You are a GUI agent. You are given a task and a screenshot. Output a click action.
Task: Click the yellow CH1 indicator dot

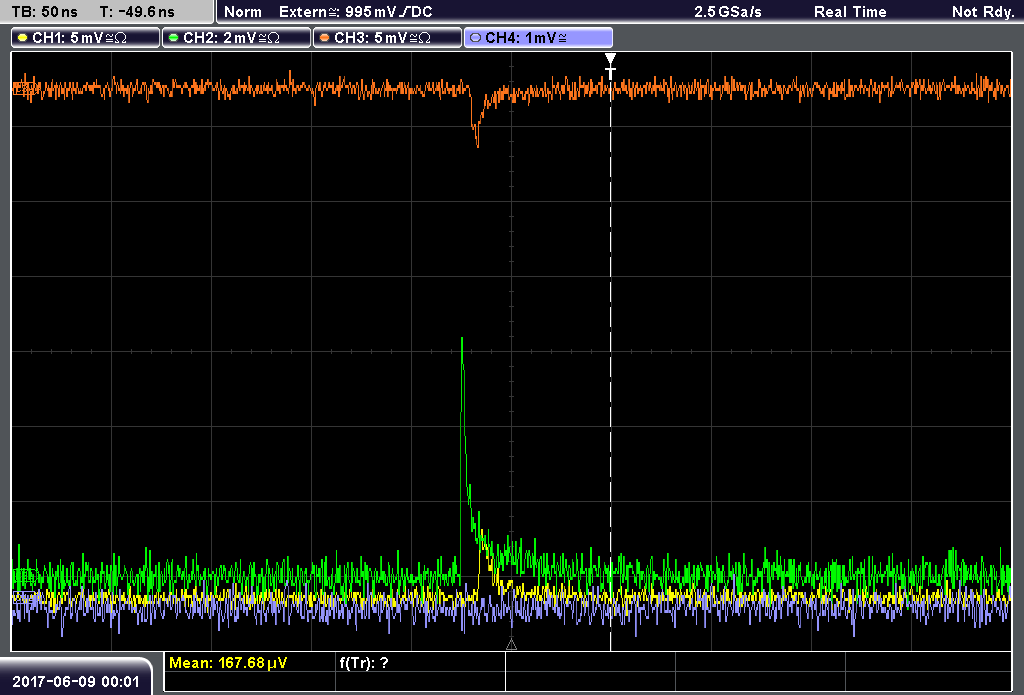click(x=22, y=38)
